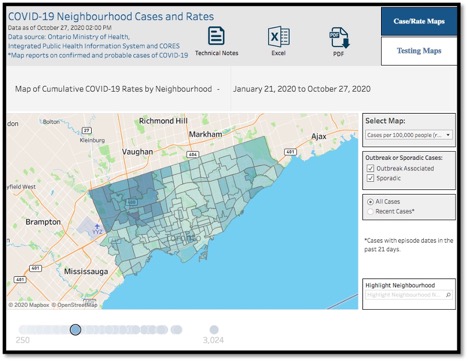Click the 3,024 maximum value label
This screenshot has height=362, width=468.
213,340
